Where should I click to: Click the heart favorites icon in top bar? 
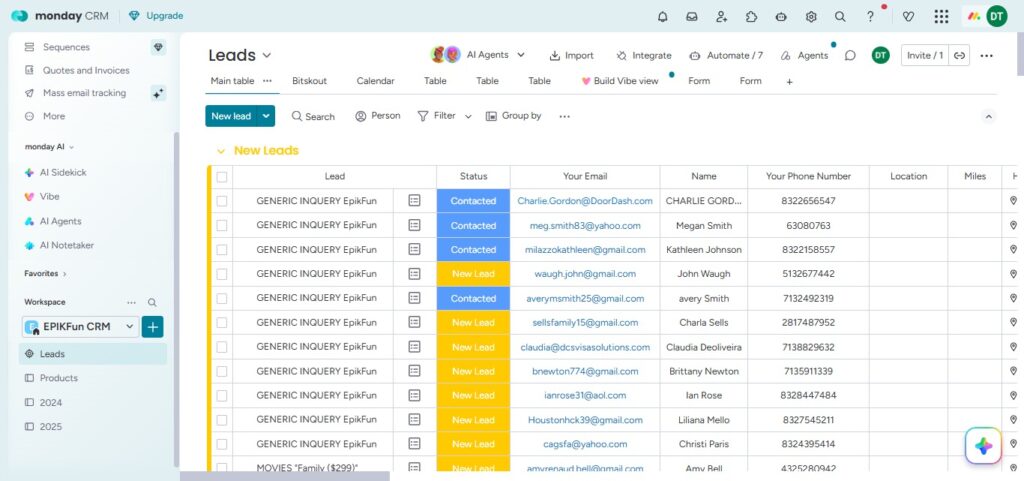click(908, 17)
